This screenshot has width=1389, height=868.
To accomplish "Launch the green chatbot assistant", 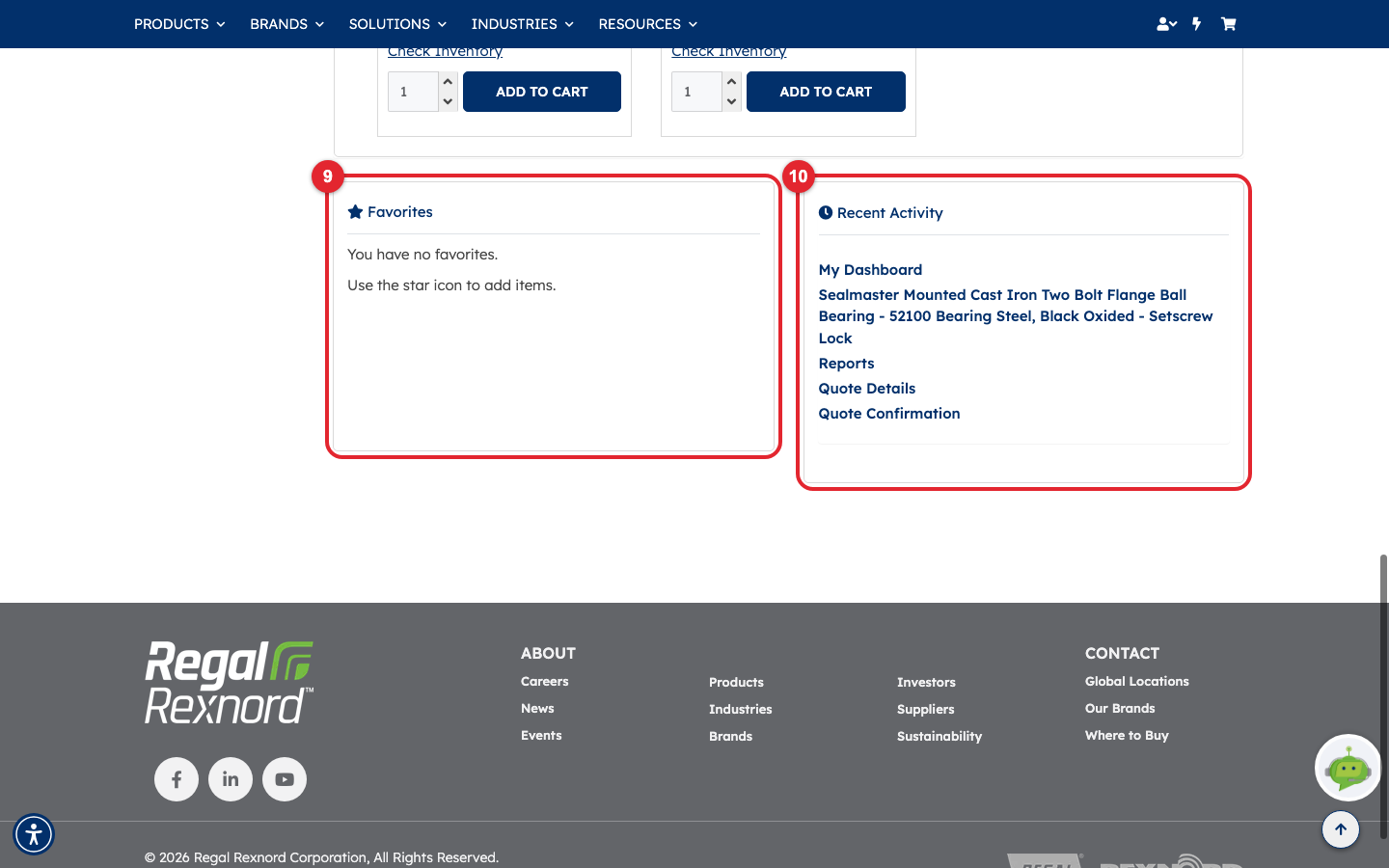I will click(x=1348, y=768).
